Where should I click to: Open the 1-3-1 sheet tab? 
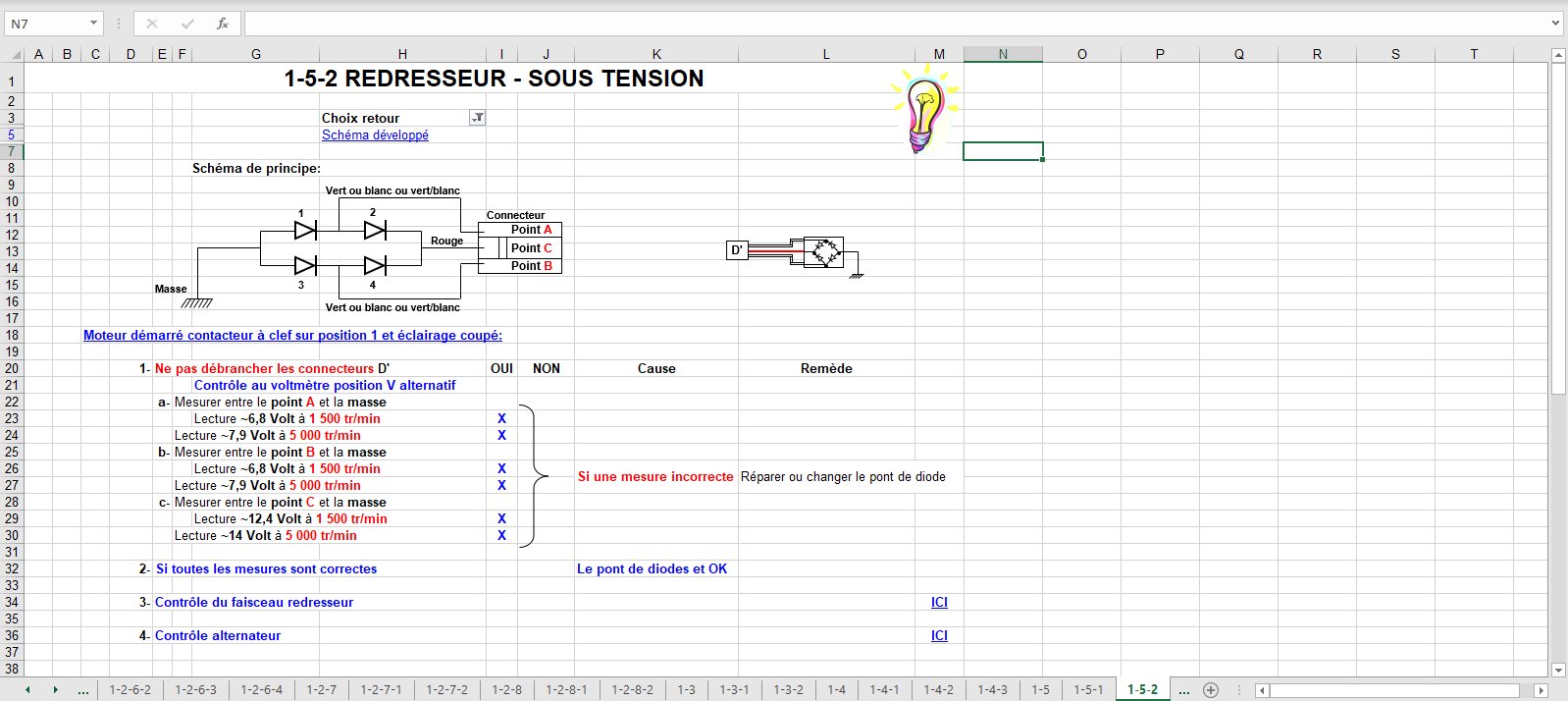click(734, 690)
